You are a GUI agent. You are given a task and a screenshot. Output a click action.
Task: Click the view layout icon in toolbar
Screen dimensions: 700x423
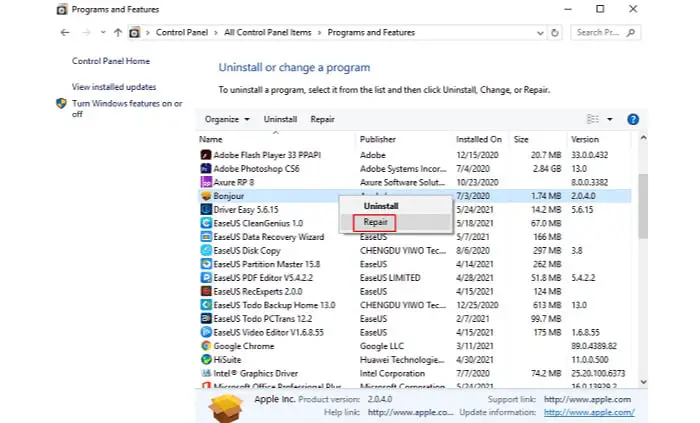pyautogui.click(x=593, y=119)
